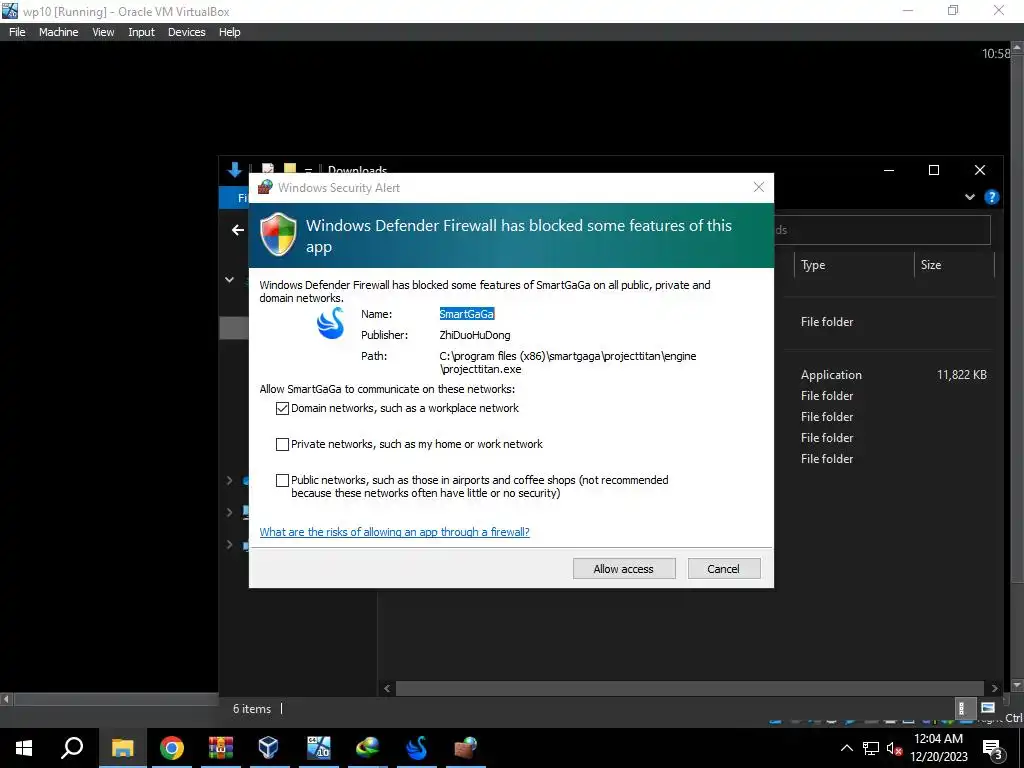The image size is (1024, 768).
Task: Enable Public networks checkbox
Action: click(x=282, y=480)
